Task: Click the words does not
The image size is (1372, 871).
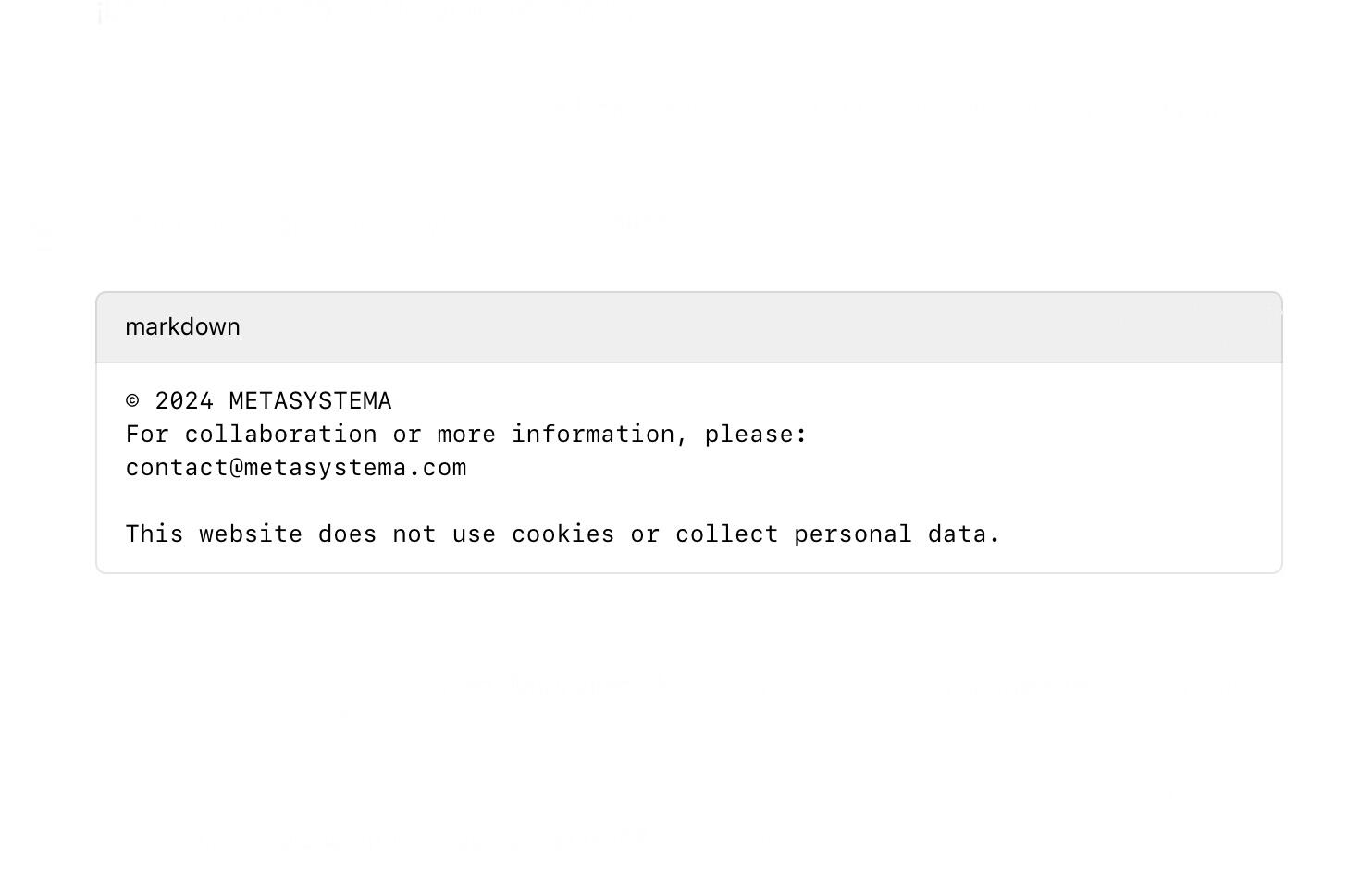Action: pyautogui.click(x=377, y=534)
